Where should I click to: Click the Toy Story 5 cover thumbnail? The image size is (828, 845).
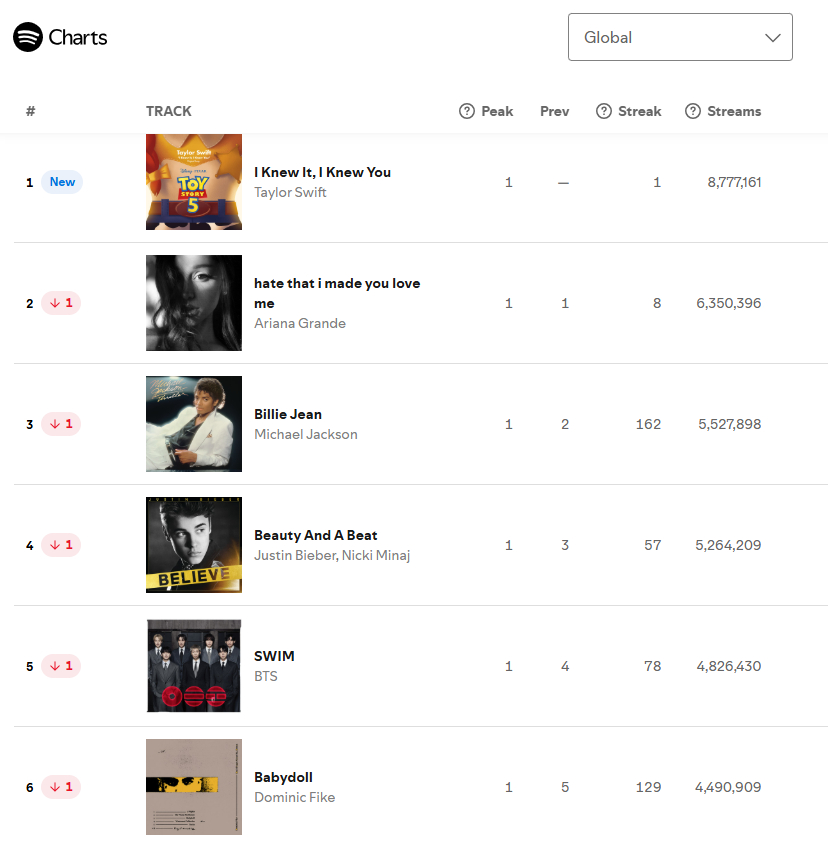194,182
